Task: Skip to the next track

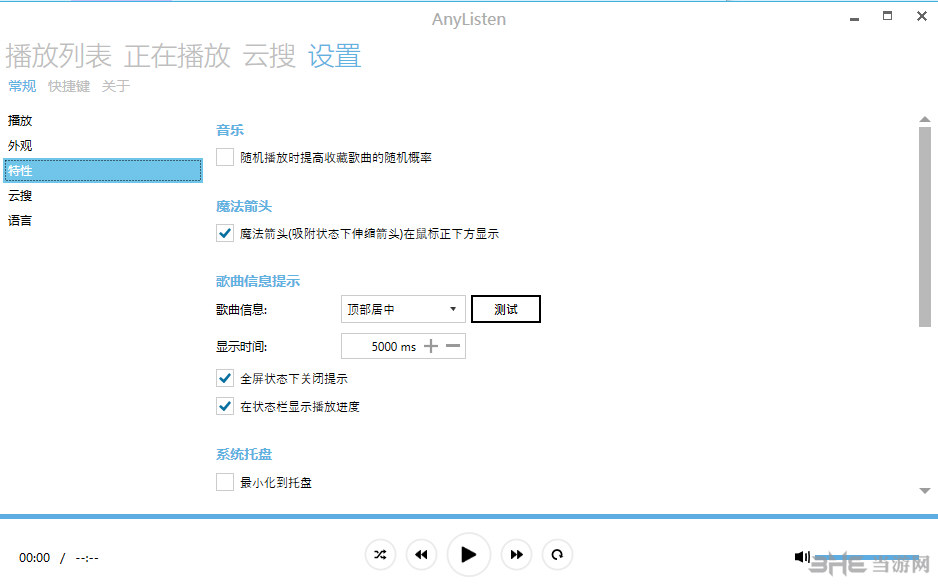Action: [x=516, y=555]
